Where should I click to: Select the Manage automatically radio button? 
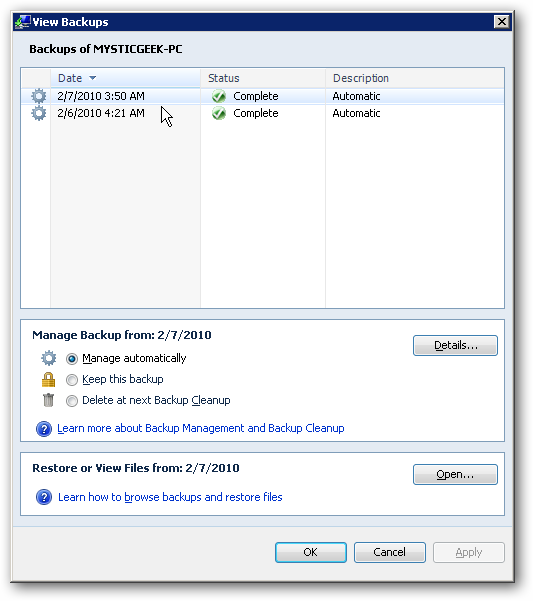click(x=72, y=358)
